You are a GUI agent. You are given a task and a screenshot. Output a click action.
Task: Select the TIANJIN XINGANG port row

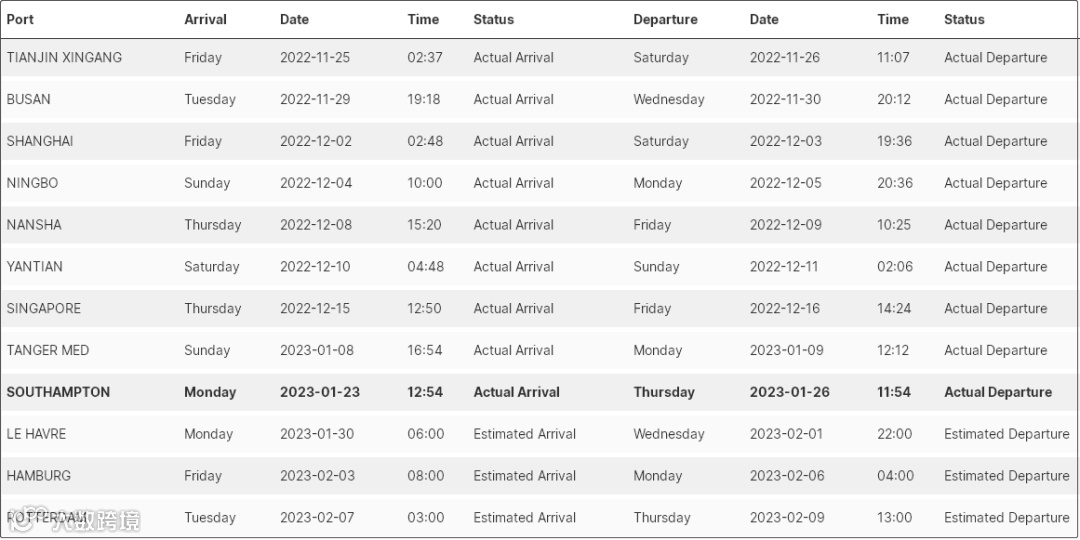point(64,57)
